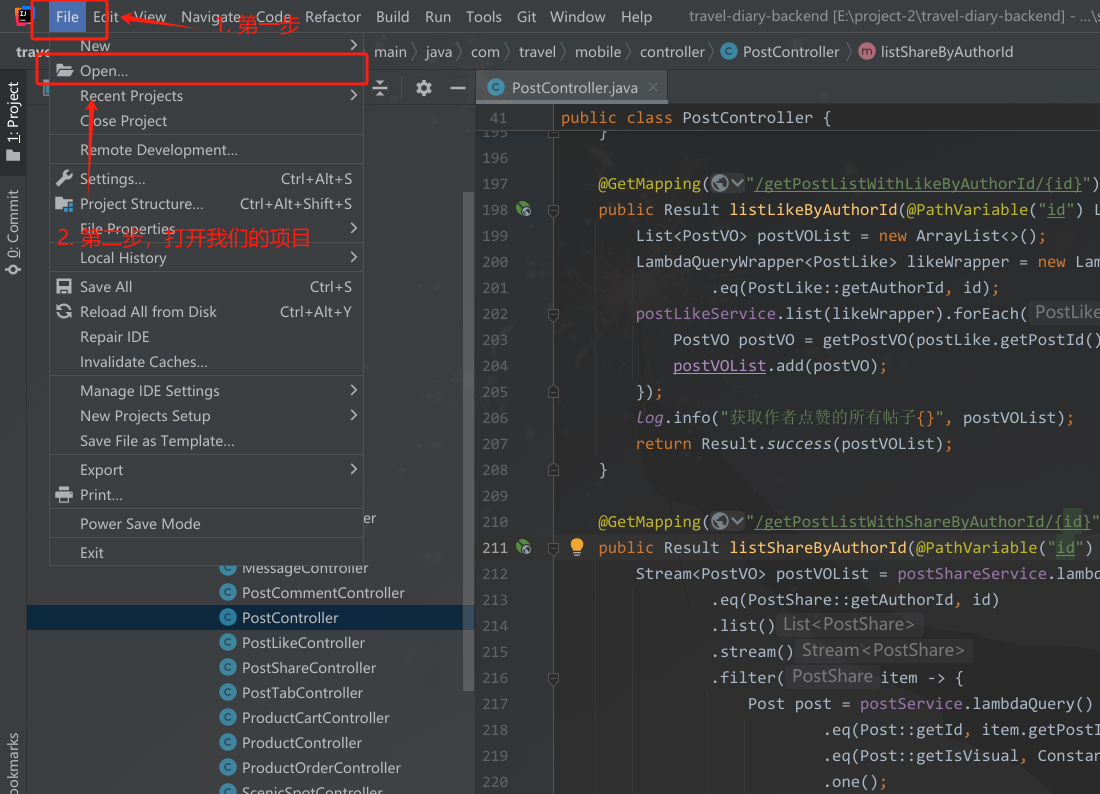Select ProductCartController in project tree
Image resolution: width=1100 pixels, height=794 pixels.
coord(316,718)
